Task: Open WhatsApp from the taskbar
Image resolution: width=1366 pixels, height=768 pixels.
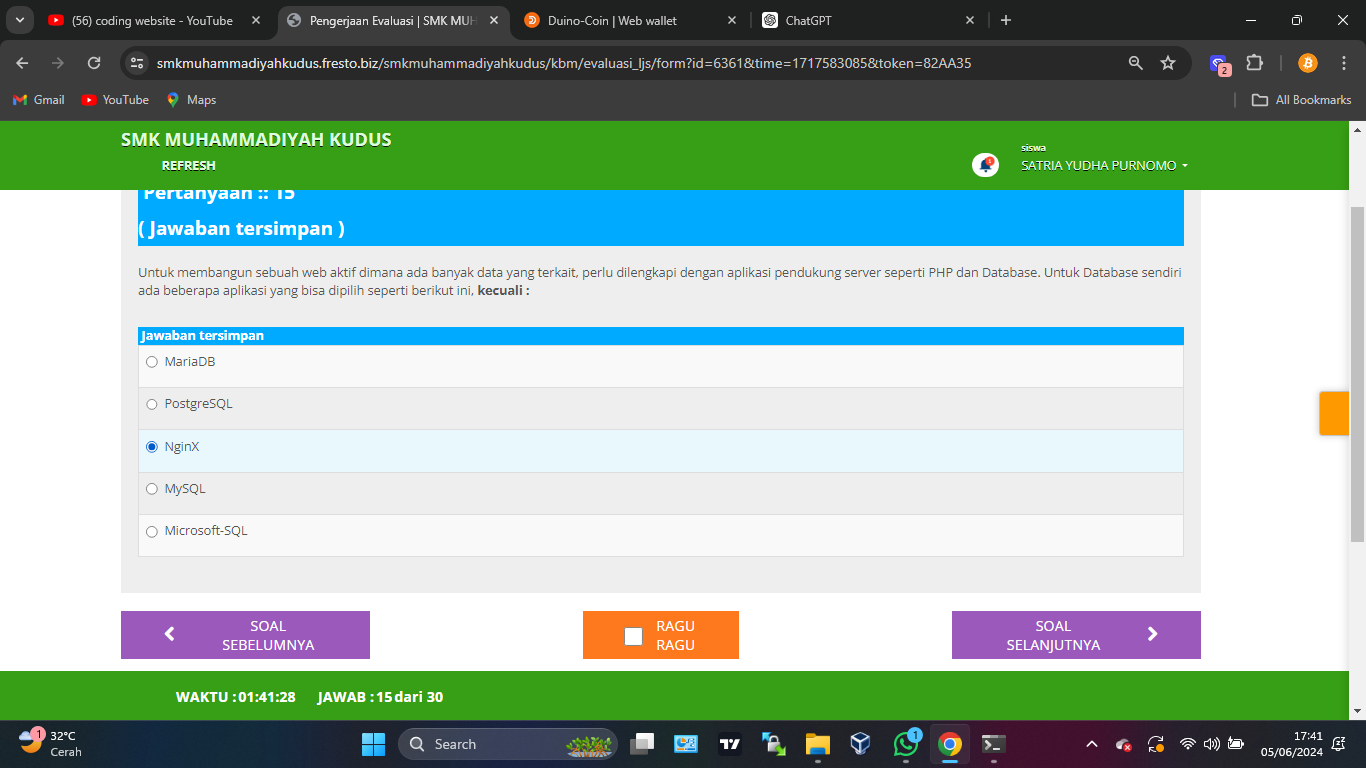Action: (x=906, y=744)
